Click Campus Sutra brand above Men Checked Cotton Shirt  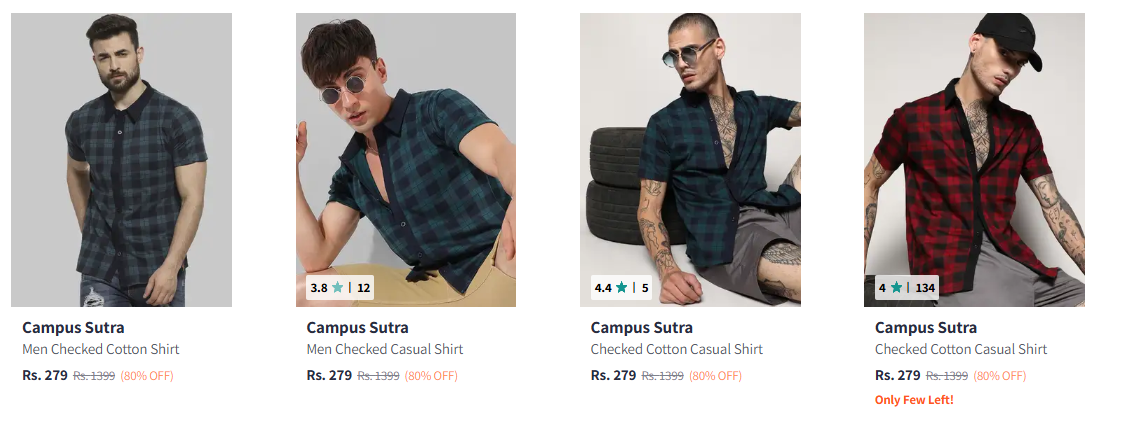click(73, 327)
